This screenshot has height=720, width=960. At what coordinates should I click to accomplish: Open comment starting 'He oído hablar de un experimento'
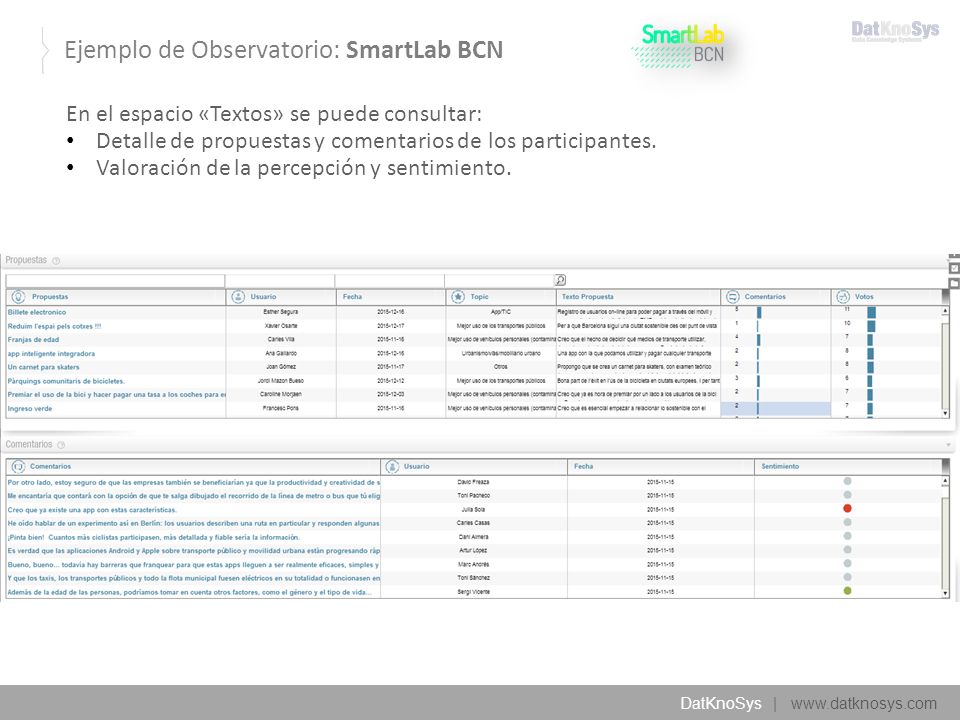(193, 523)
